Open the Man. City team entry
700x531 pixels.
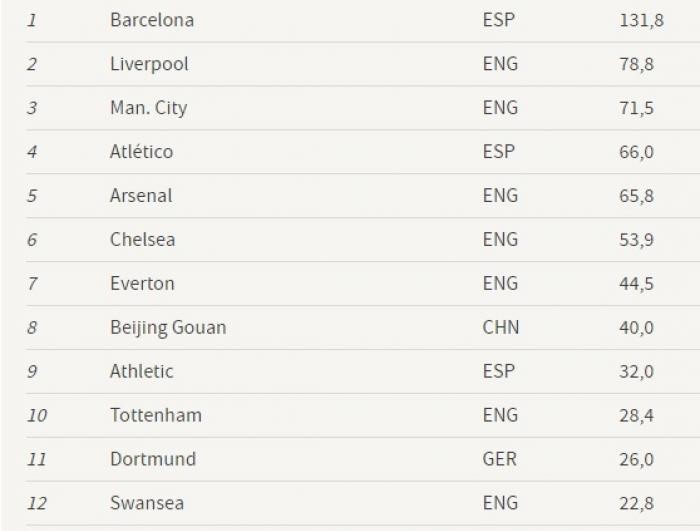click(x=149, y=108)
